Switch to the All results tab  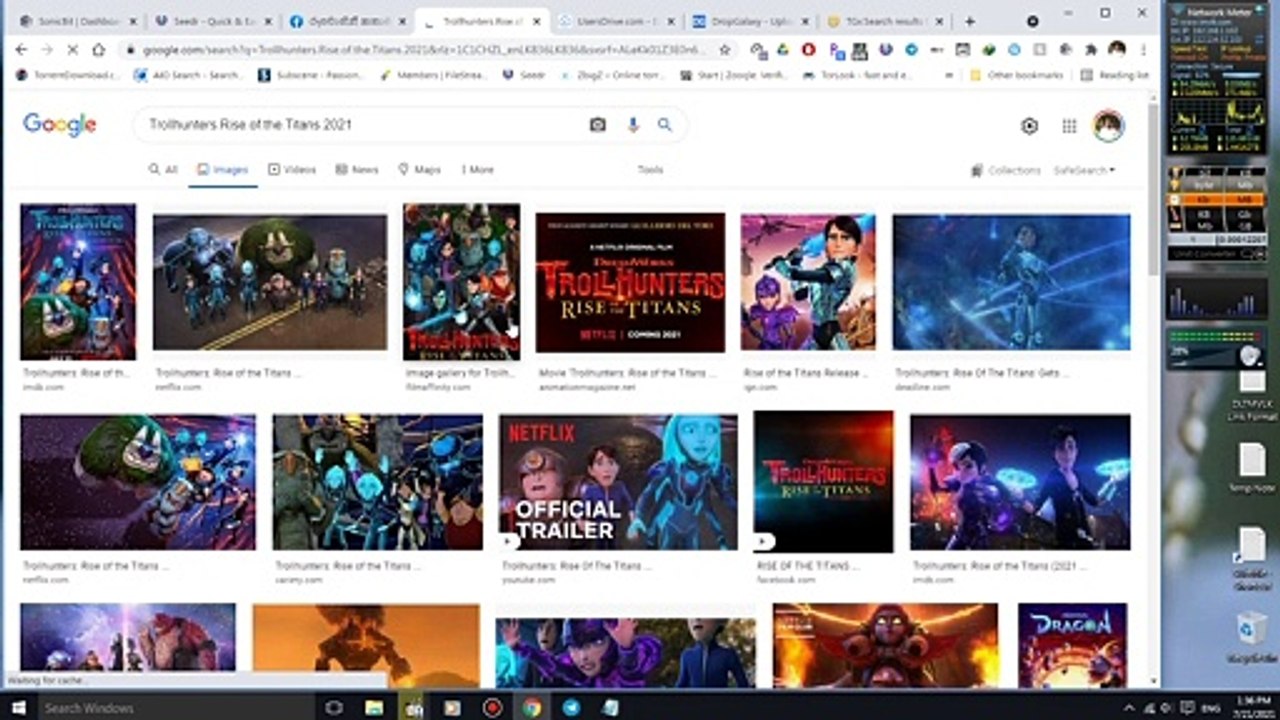[163, 170]
